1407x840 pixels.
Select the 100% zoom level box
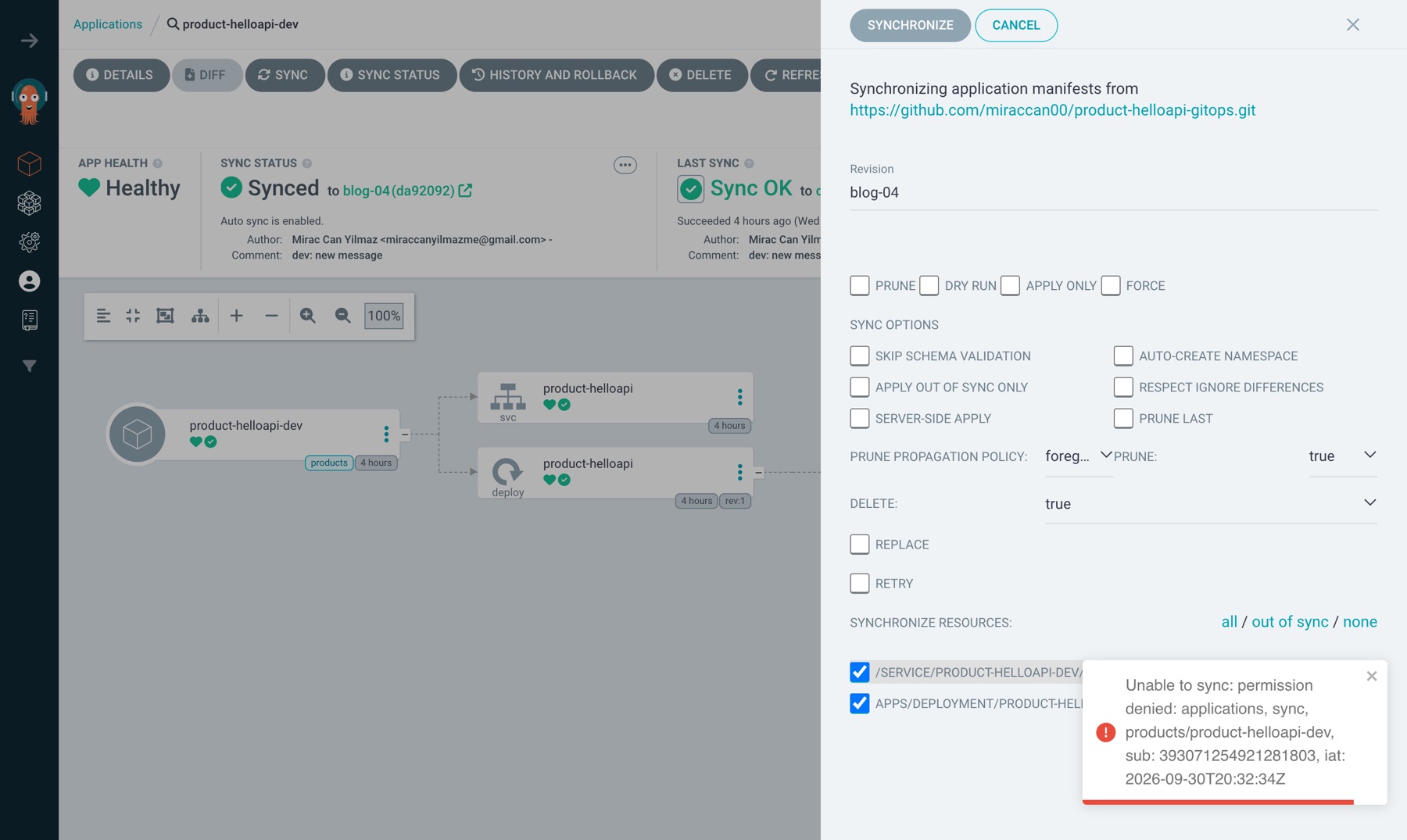pos(384,316)
